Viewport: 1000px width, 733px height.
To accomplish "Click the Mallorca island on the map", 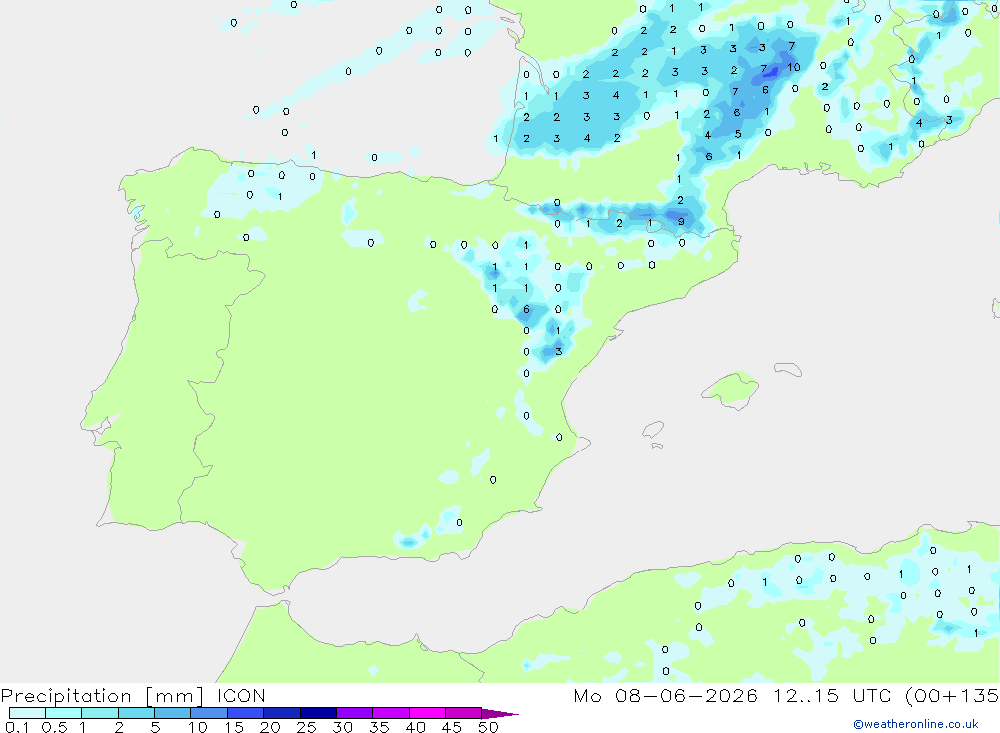I will 731,389.
